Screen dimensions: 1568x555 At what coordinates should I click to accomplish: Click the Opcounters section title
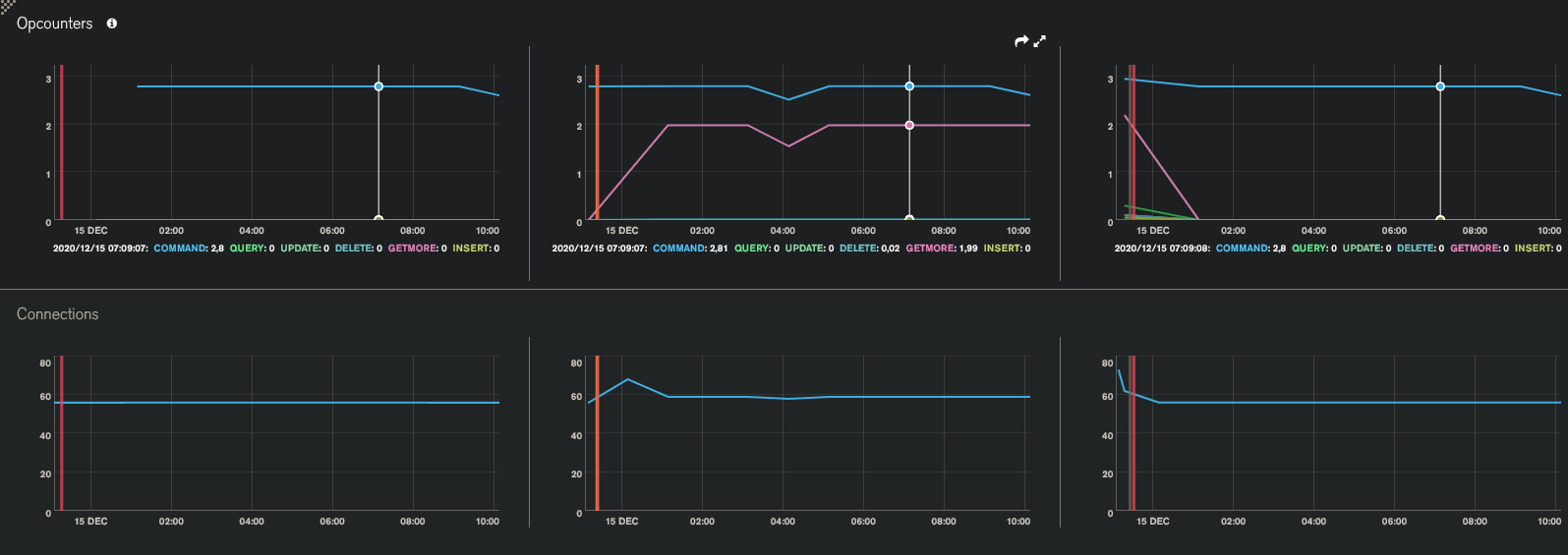[x=54, y=24]
